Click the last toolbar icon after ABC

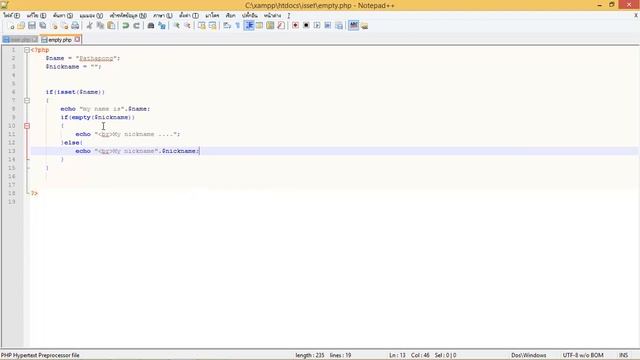(364, 26)
